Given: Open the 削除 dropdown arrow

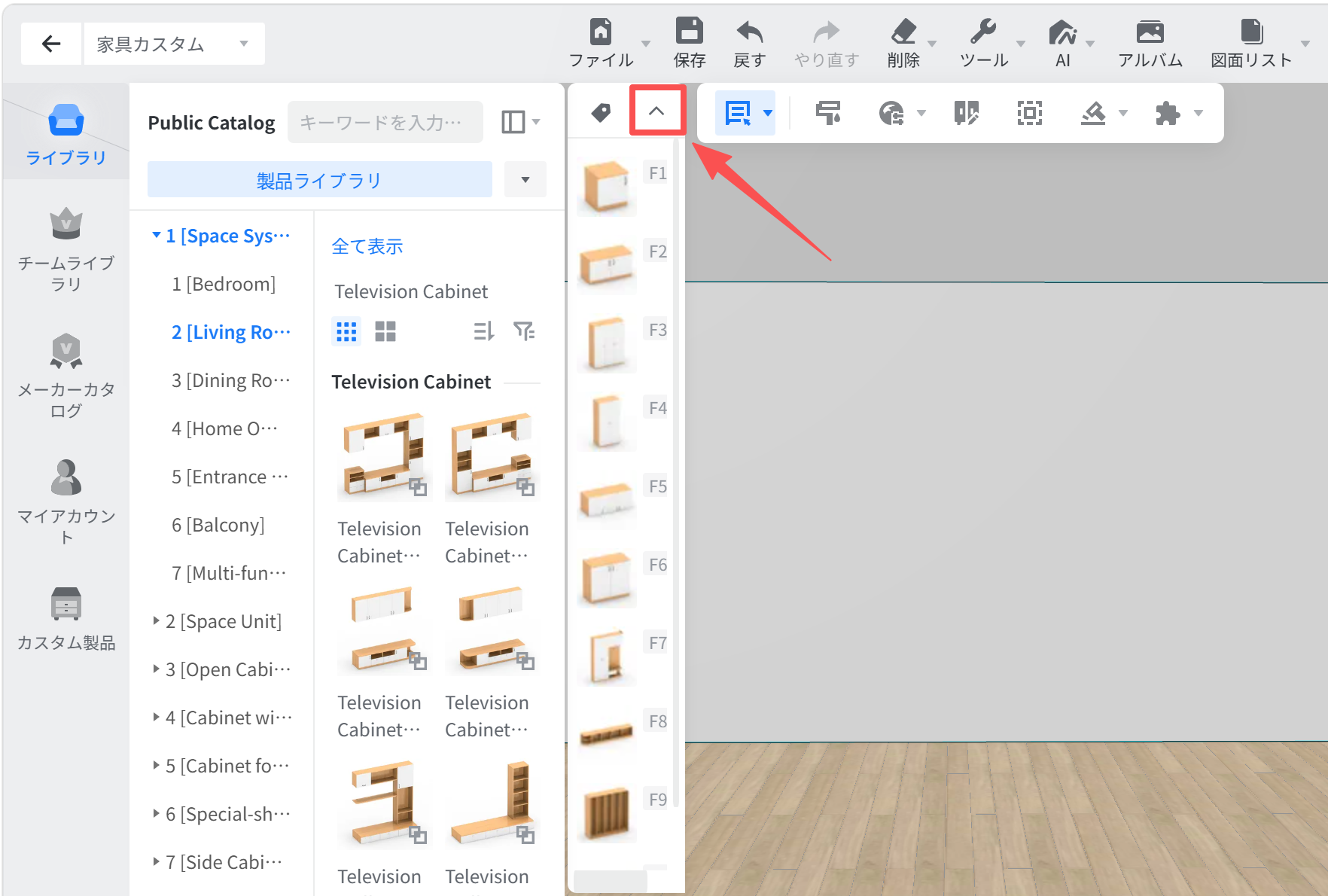Looking at the screenshot, I should click(932, 44).
